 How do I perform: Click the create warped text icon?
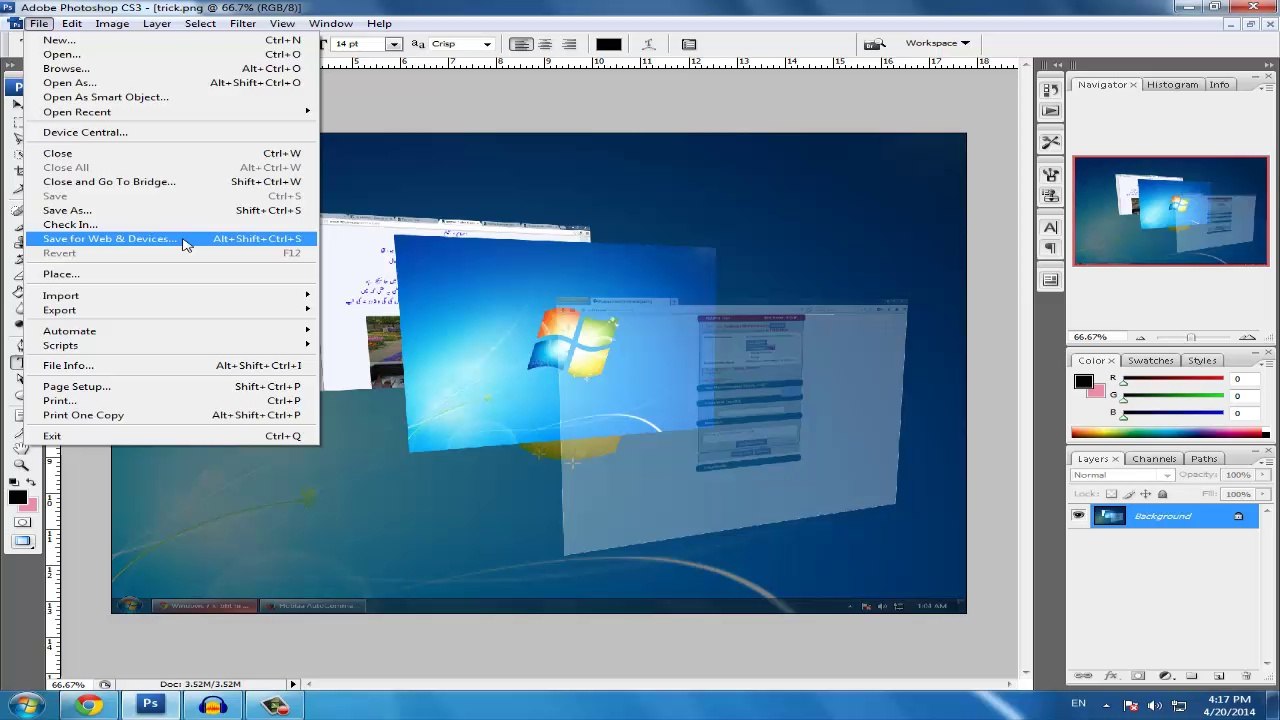[648, 44]
